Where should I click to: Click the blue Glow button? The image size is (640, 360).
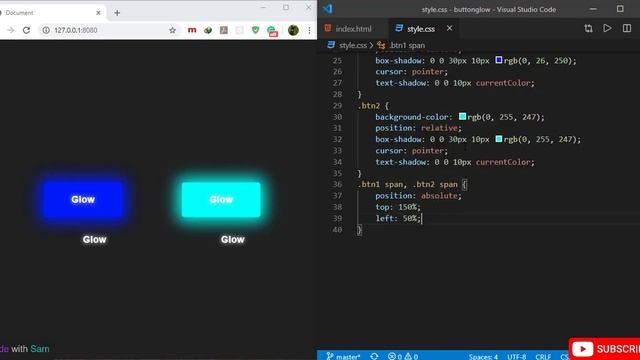[x=83, y=200]
